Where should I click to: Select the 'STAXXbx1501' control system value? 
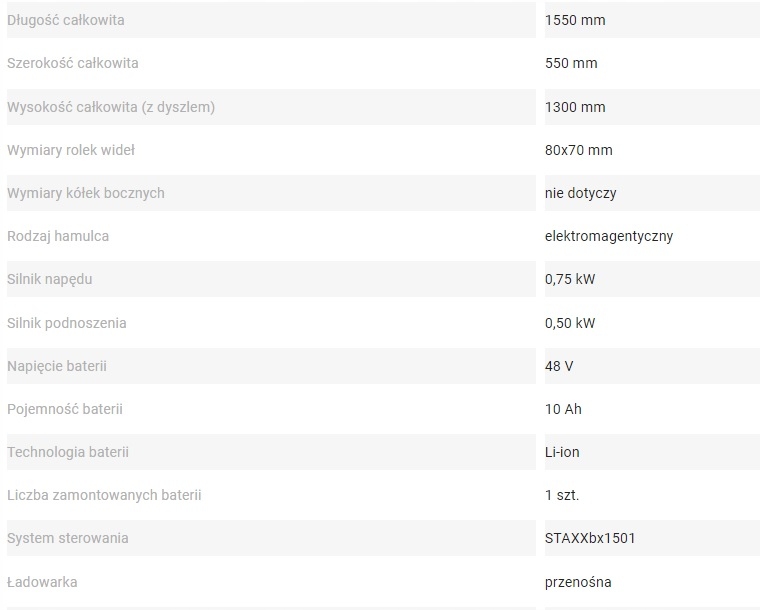(590, 538)
